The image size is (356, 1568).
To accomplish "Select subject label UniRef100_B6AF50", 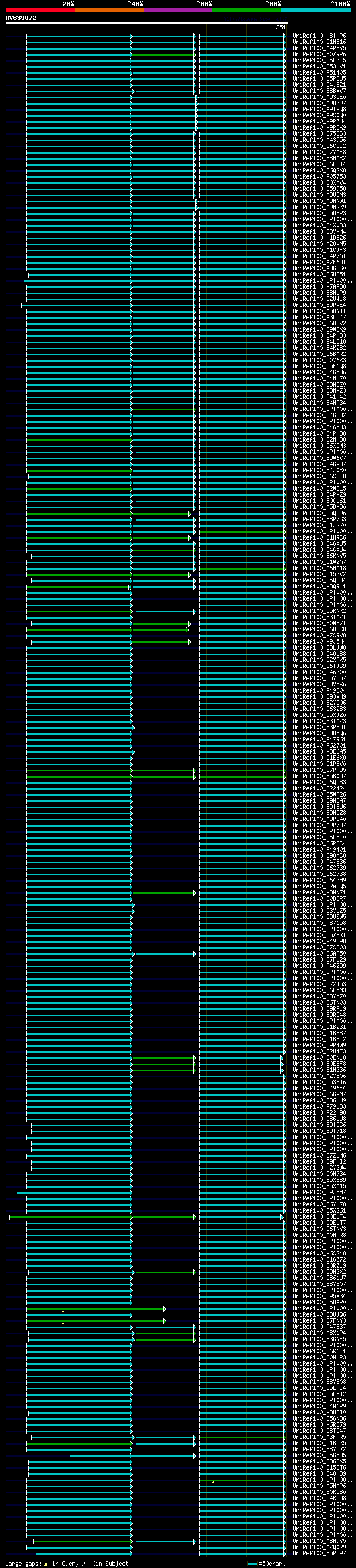I will point(319,953).
